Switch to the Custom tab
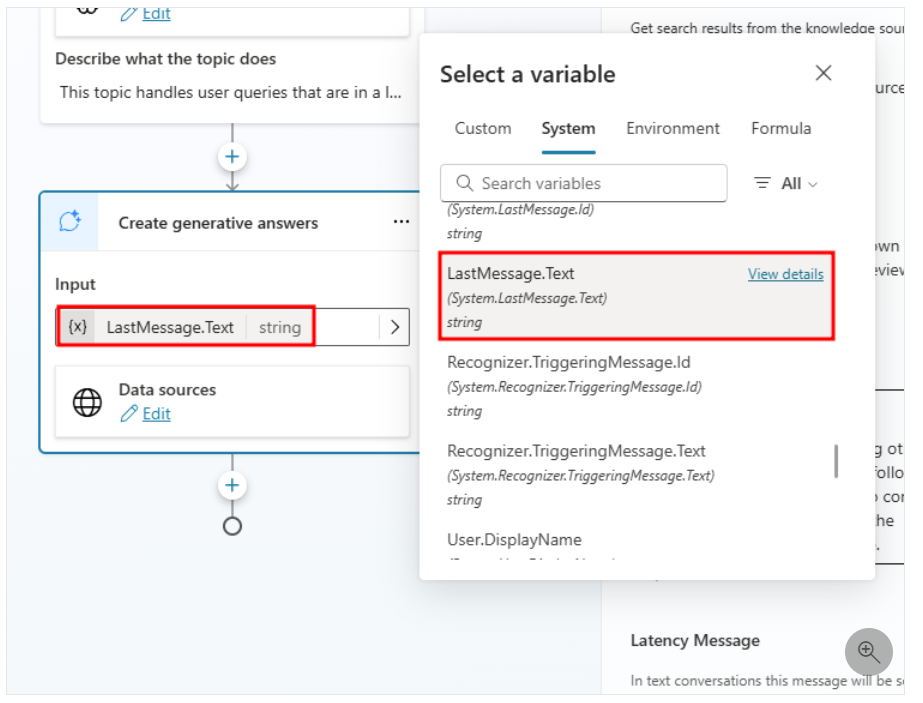 (x=483, y=128)
